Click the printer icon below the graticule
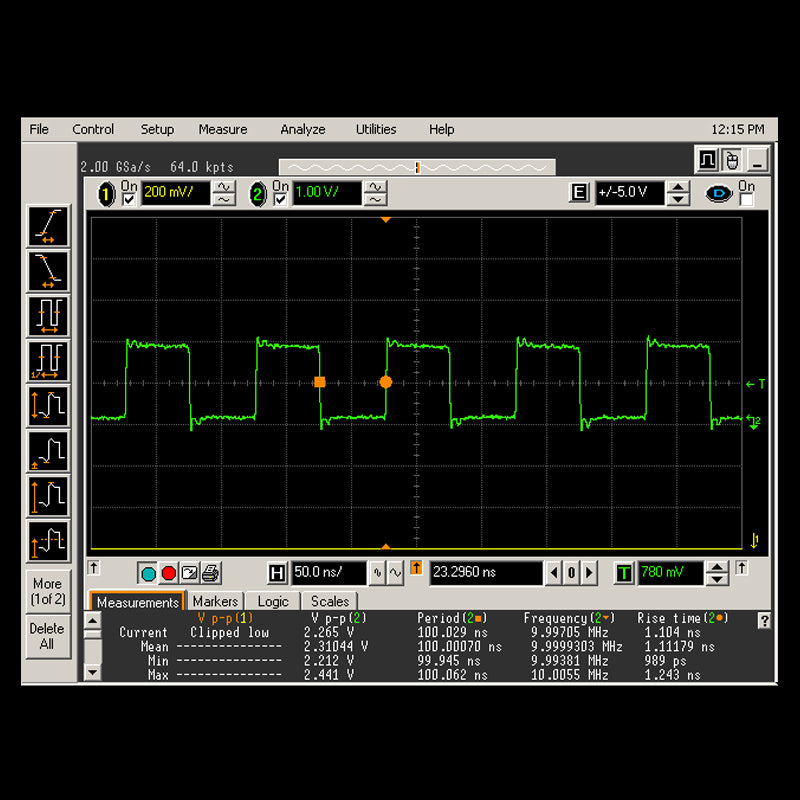The height and width of the screenshot is (800, 800). 210,573
